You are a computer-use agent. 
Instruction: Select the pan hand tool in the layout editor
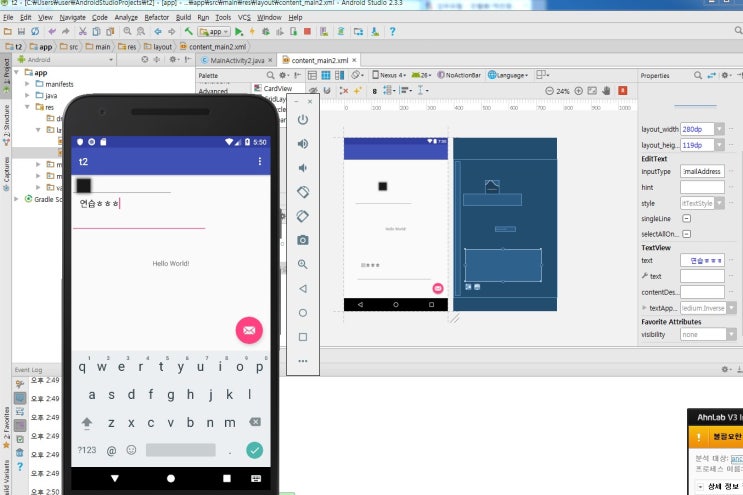[x=607, y=91]
